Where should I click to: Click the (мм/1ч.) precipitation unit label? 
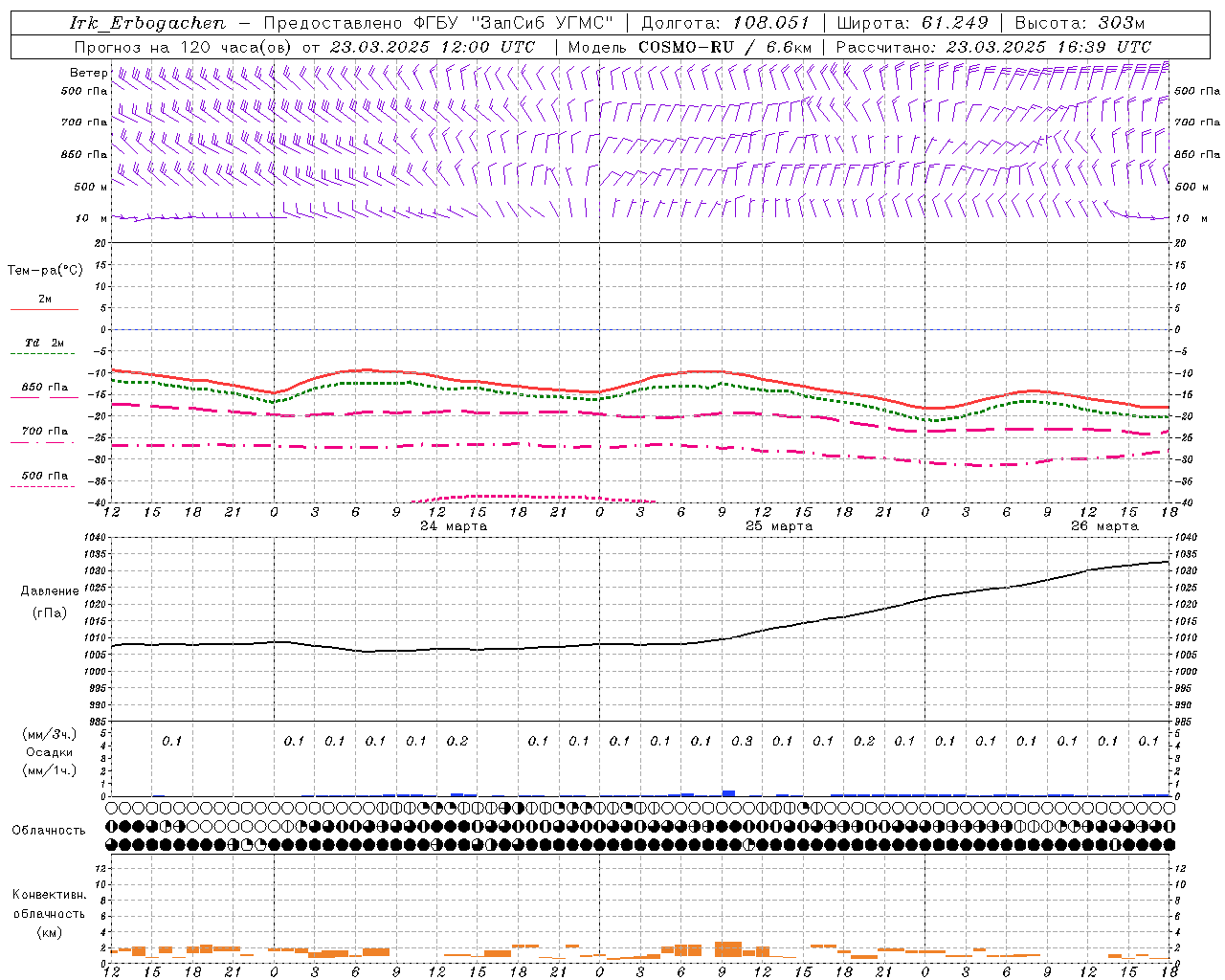[50, 770]
